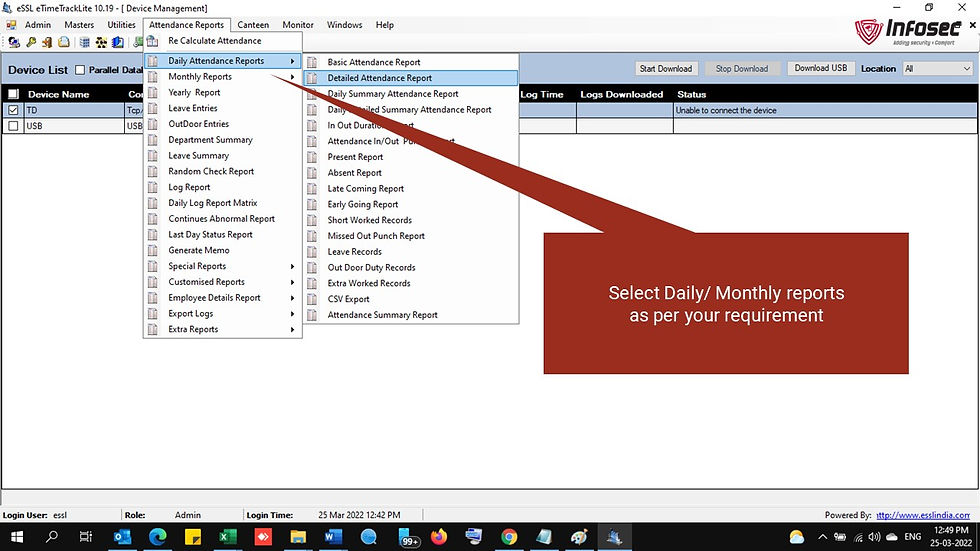Open File Explorer from the taskbar

[x=298, y=537]
